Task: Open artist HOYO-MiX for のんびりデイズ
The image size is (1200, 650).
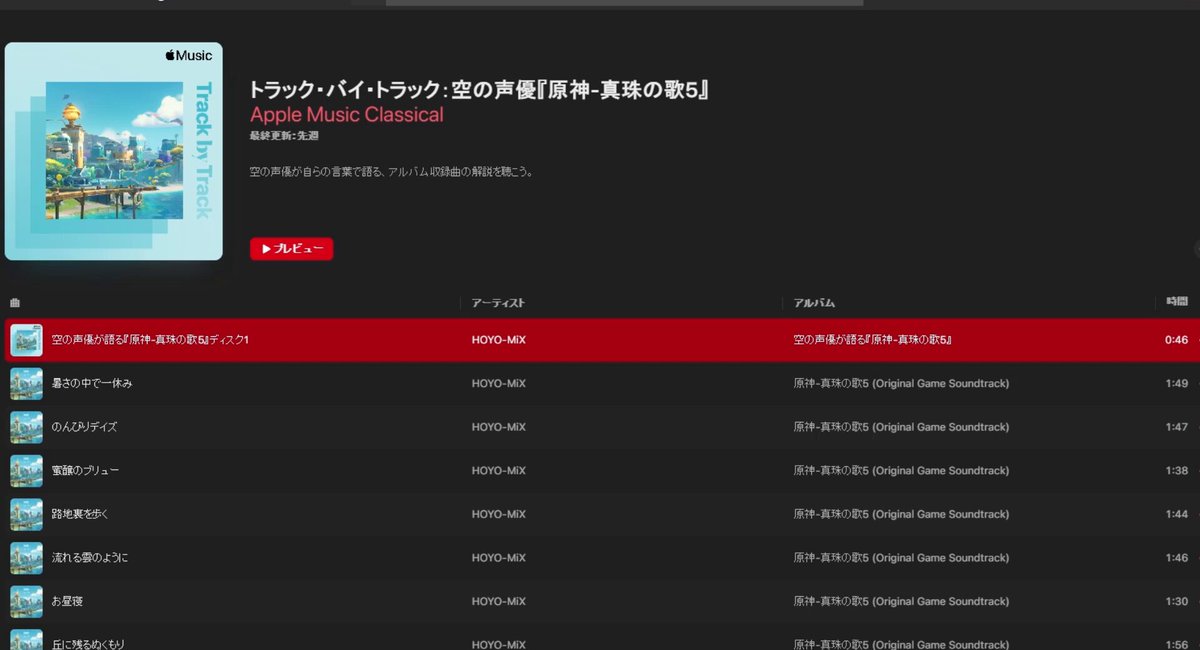Action: [499, 427]
